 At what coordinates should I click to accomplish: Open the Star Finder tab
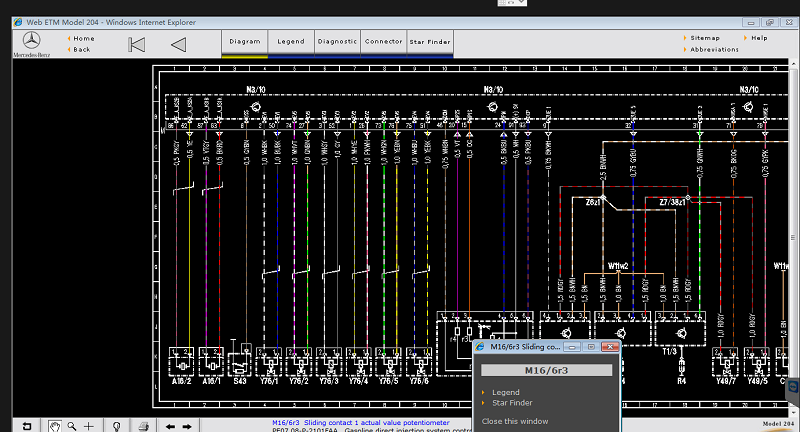(430, 42)
